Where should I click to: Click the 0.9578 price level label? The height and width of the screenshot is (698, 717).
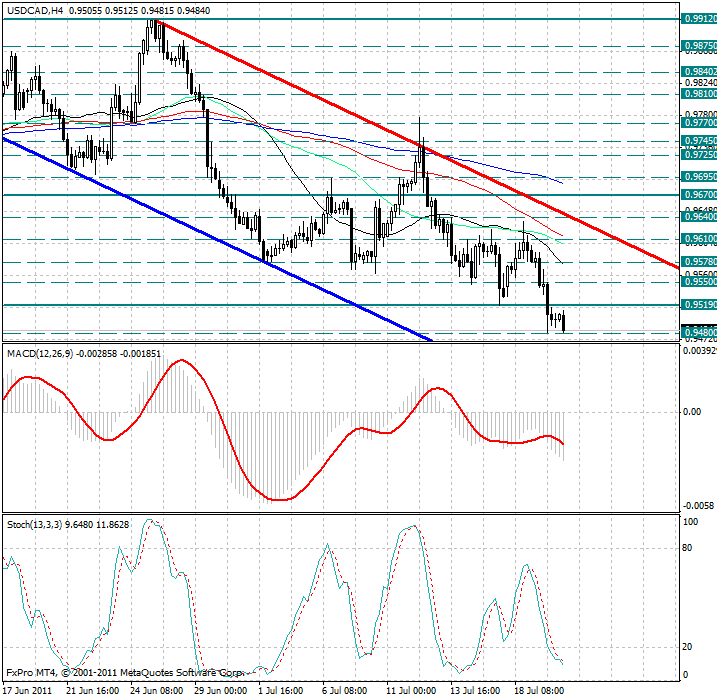coord(699,262)
